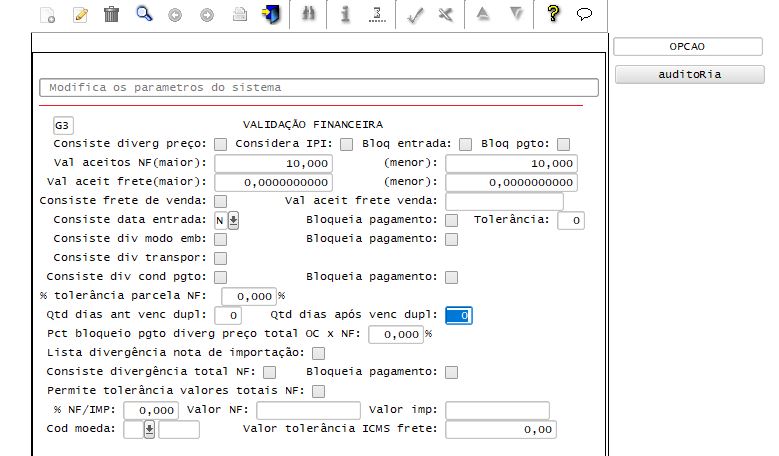The width and height of the screenshot is (779, 456).
Task: Click the next record right arrow icon
Action: (207, 15)
